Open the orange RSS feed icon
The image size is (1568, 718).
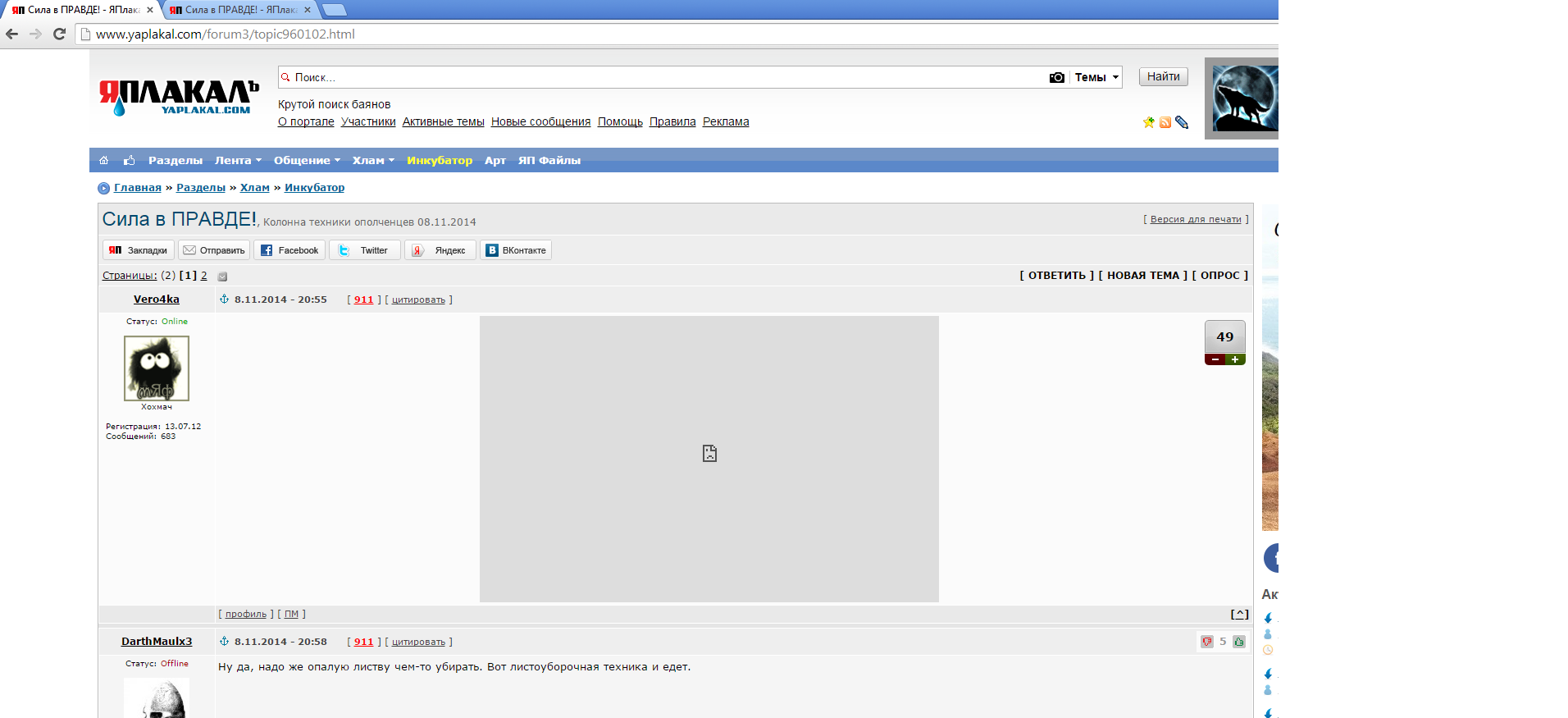tap(1165, 122)
